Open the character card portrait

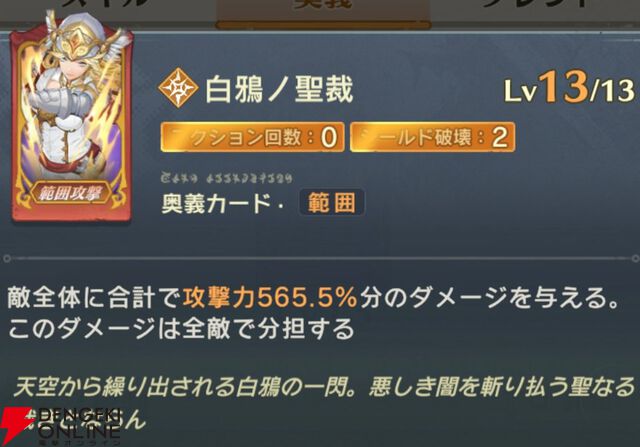click(71, 118)
